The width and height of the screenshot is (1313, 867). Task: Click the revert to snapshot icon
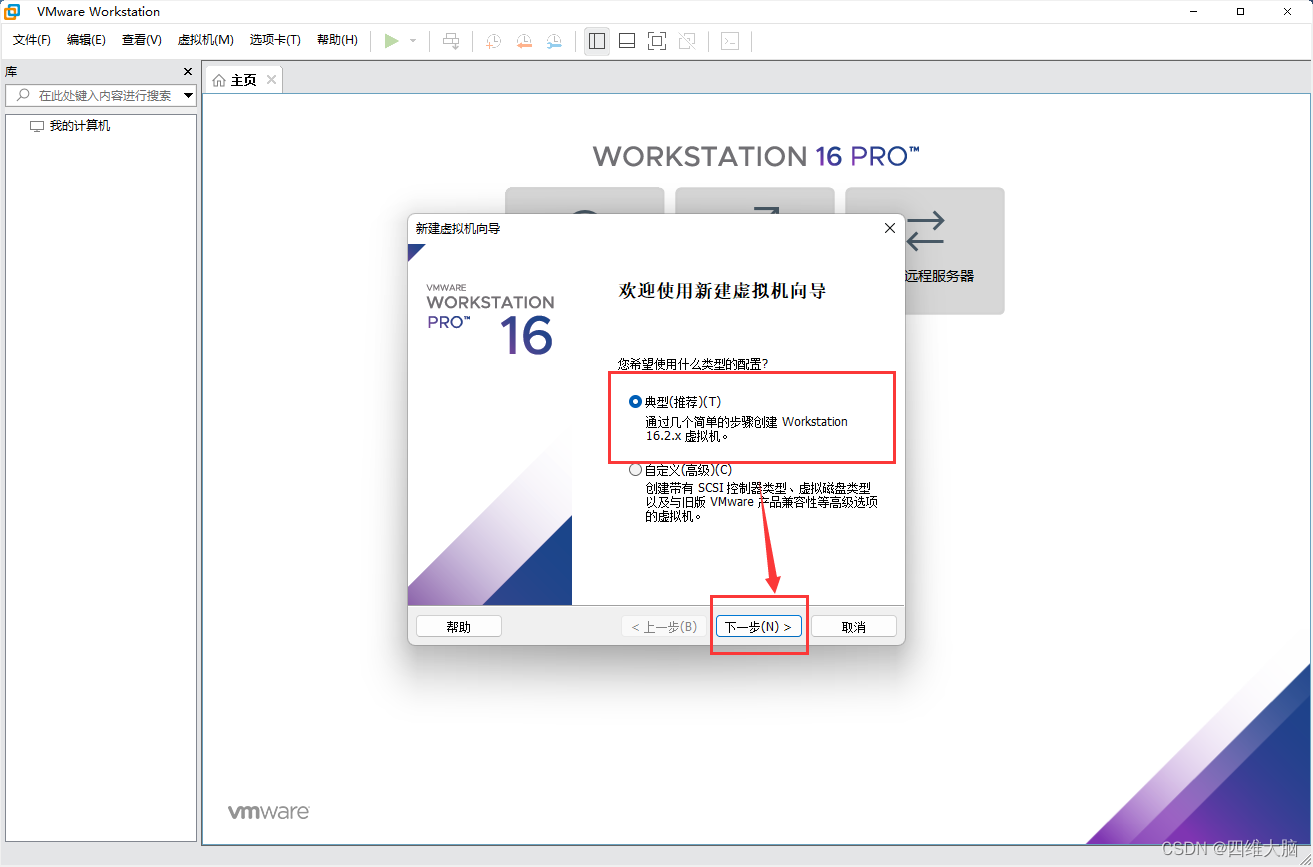click(x=524, y=41)
